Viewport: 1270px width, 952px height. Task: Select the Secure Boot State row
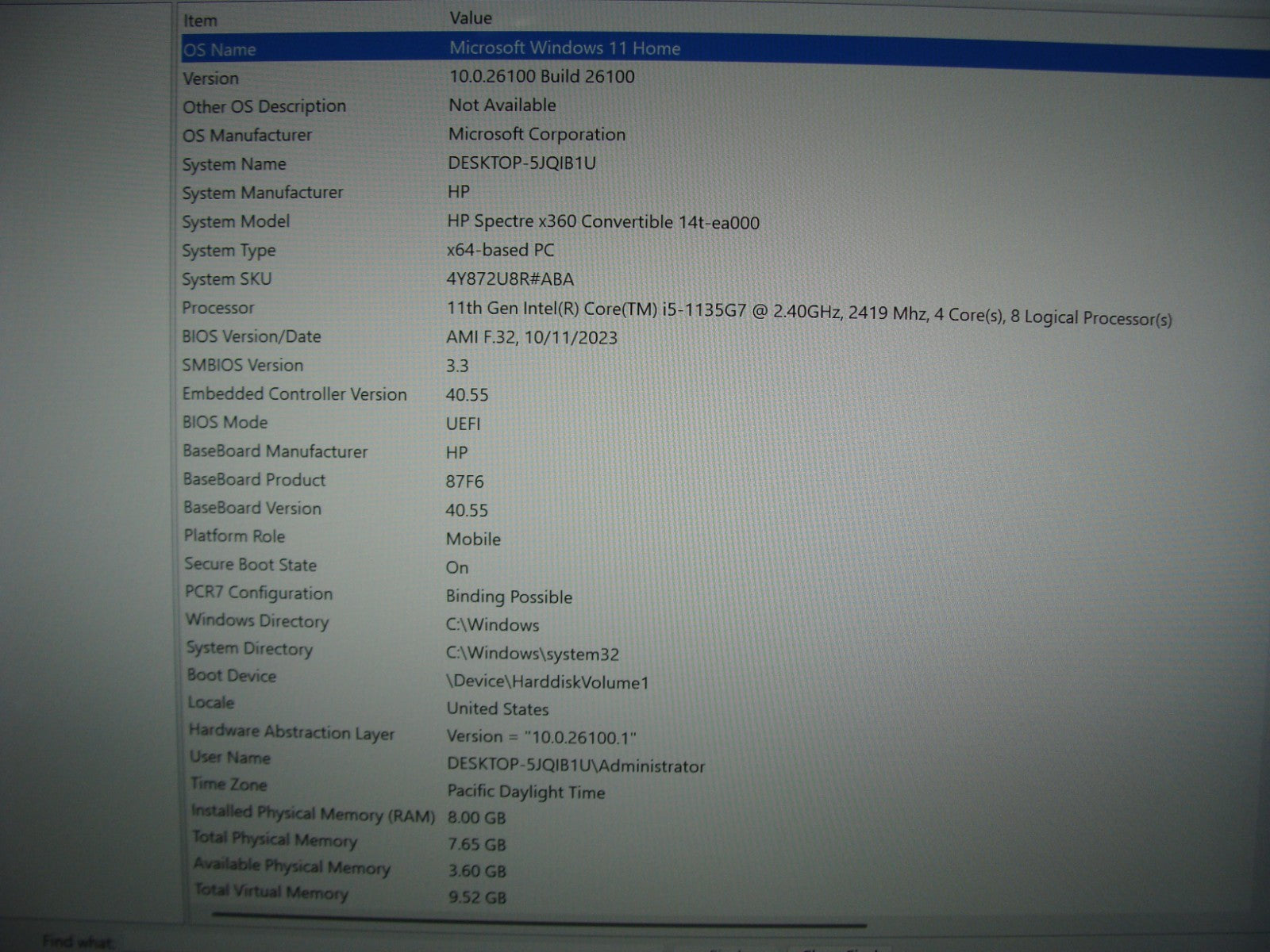[251, 565]
